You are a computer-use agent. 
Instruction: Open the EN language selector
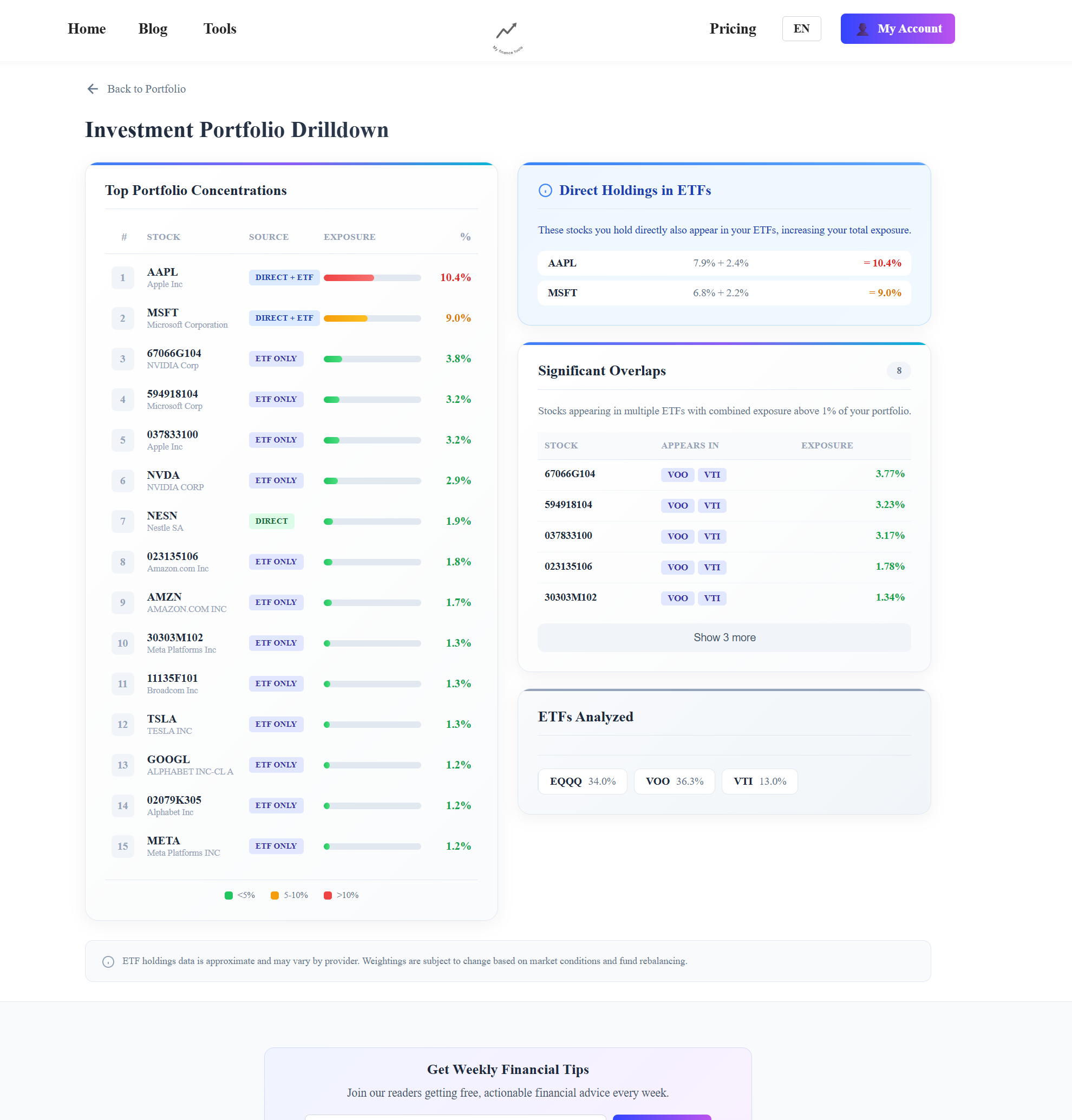coord(801,29)
